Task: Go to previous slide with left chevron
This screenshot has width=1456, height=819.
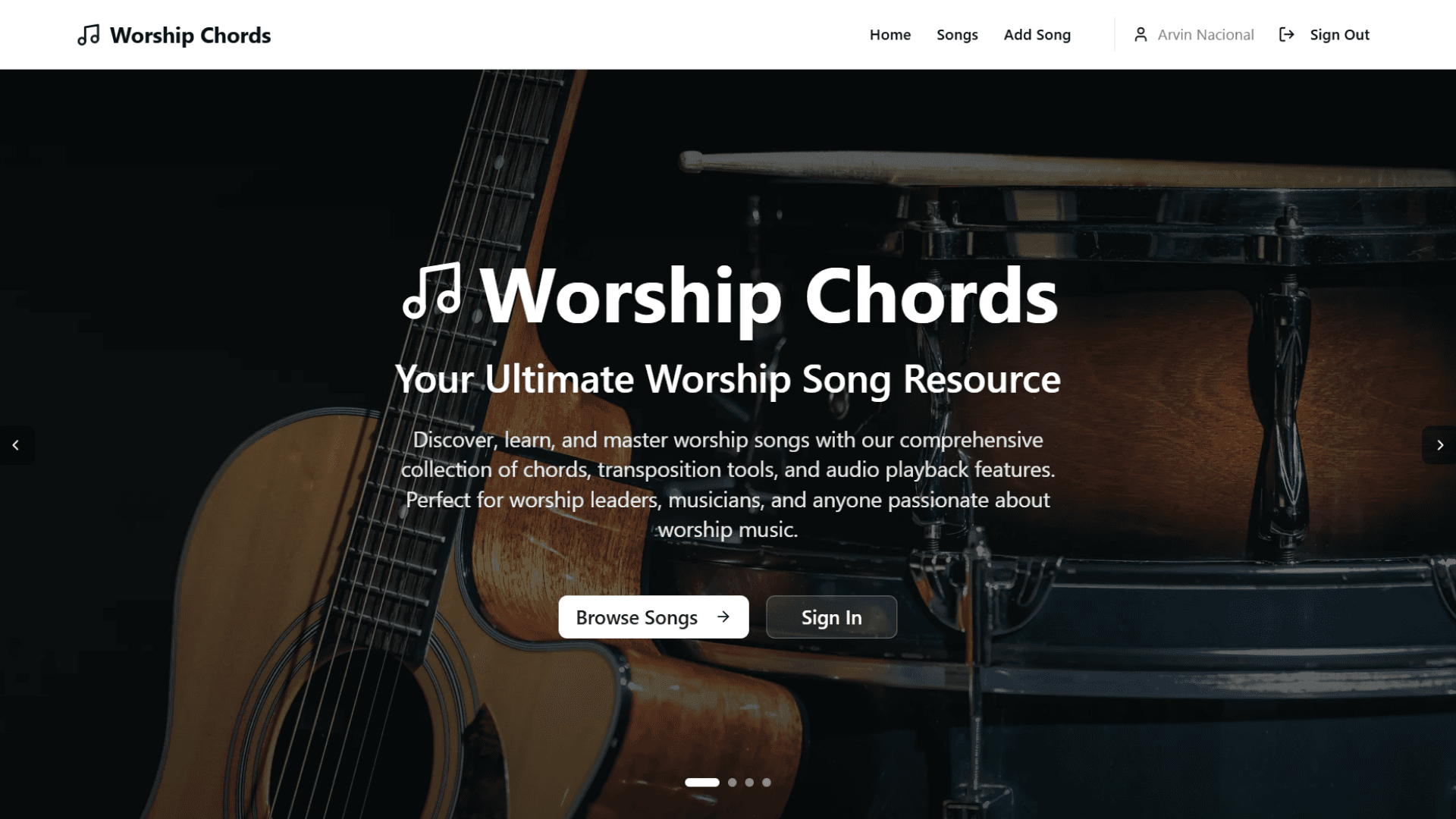Action: pyautogui.click(x=16, y=445)
